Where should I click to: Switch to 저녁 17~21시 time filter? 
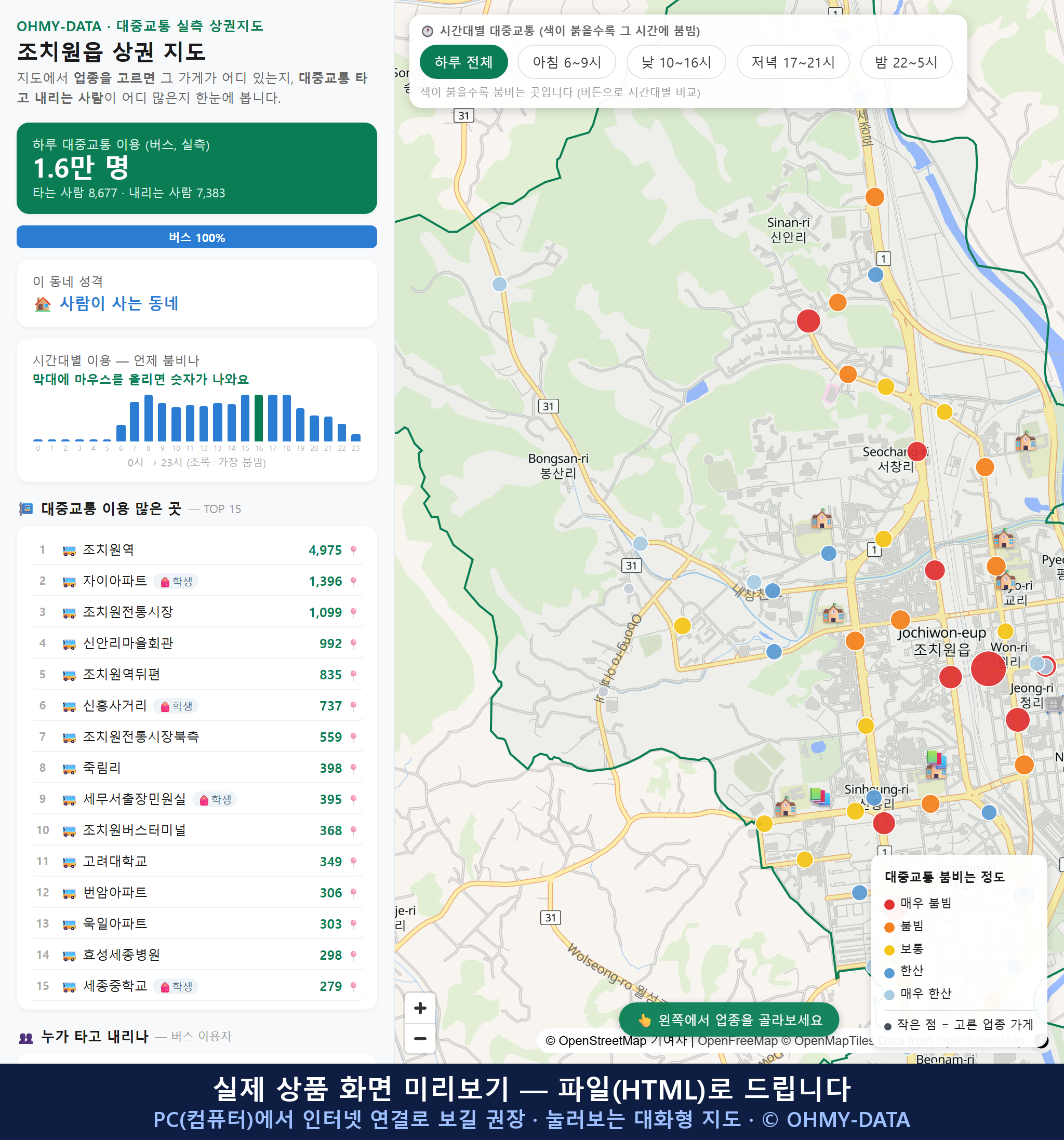point(792,62)
